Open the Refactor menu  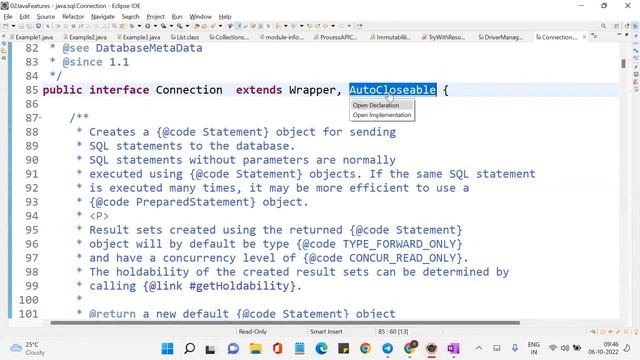tap(73, 17)
